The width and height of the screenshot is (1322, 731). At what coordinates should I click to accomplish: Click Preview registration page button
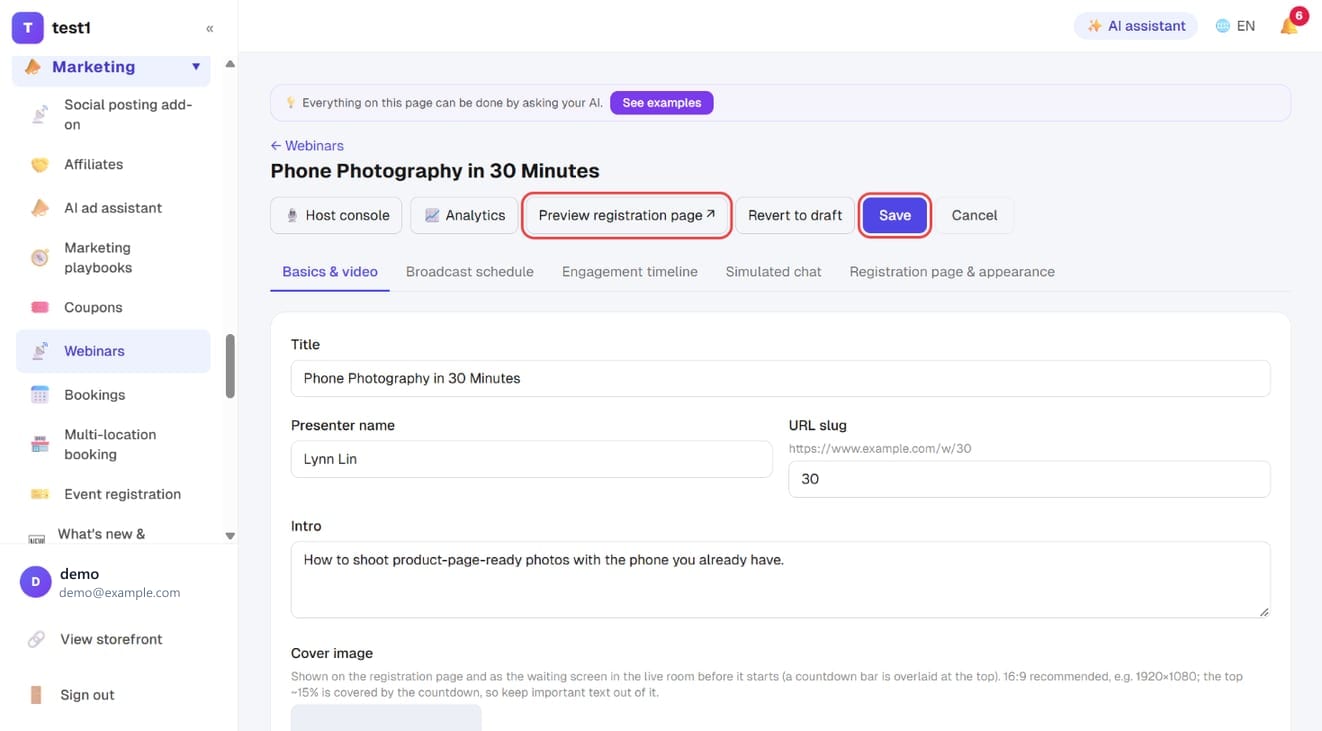(x=627, y=215)
